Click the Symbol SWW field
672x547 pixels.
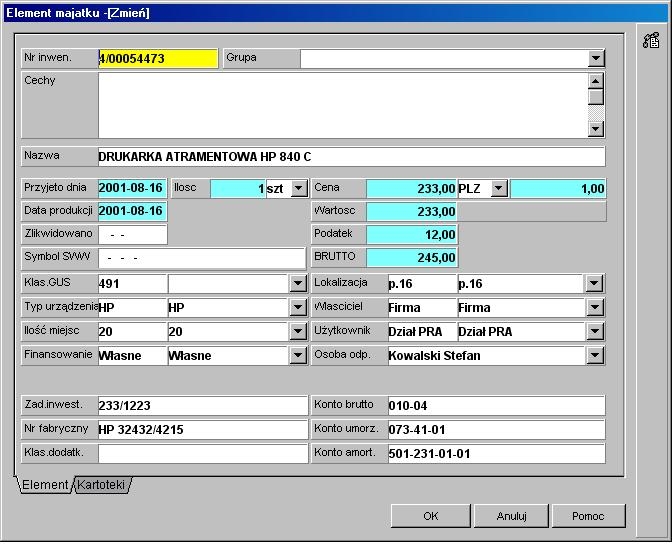[202, 258]
